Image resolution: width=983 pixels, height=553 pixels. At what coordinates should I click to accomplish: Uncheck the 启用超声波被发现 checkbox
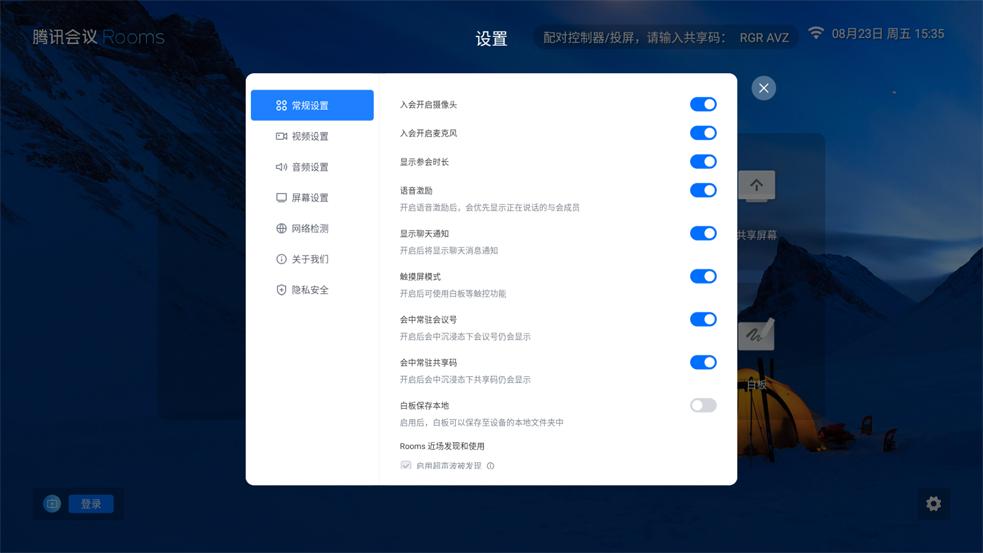point(406,466)
